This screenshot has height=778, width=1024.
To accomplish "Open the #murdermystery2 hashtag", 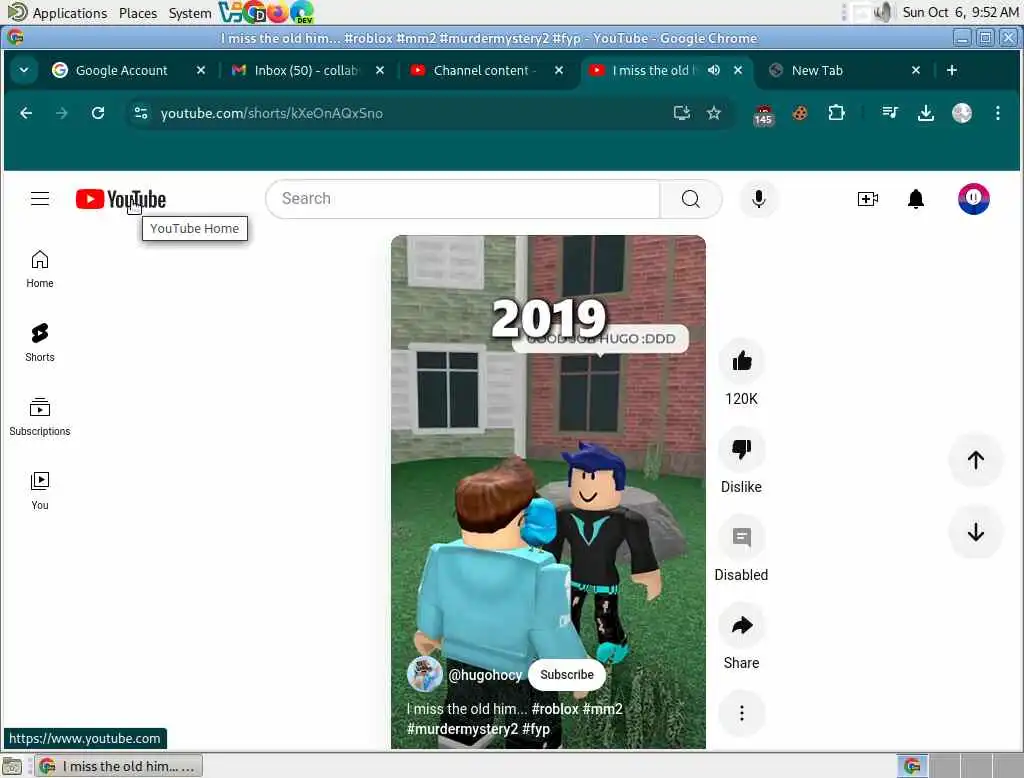I will pyautogui.click(x=462, y=728).
